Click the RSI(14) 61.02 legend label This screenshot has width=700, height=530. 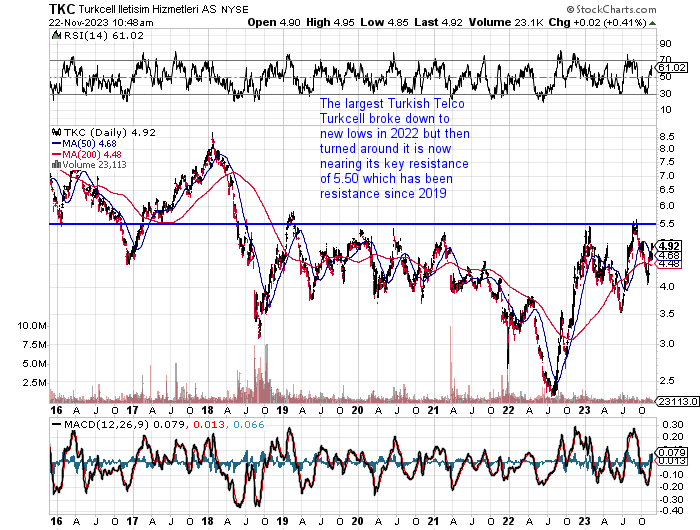coord(104,35)
